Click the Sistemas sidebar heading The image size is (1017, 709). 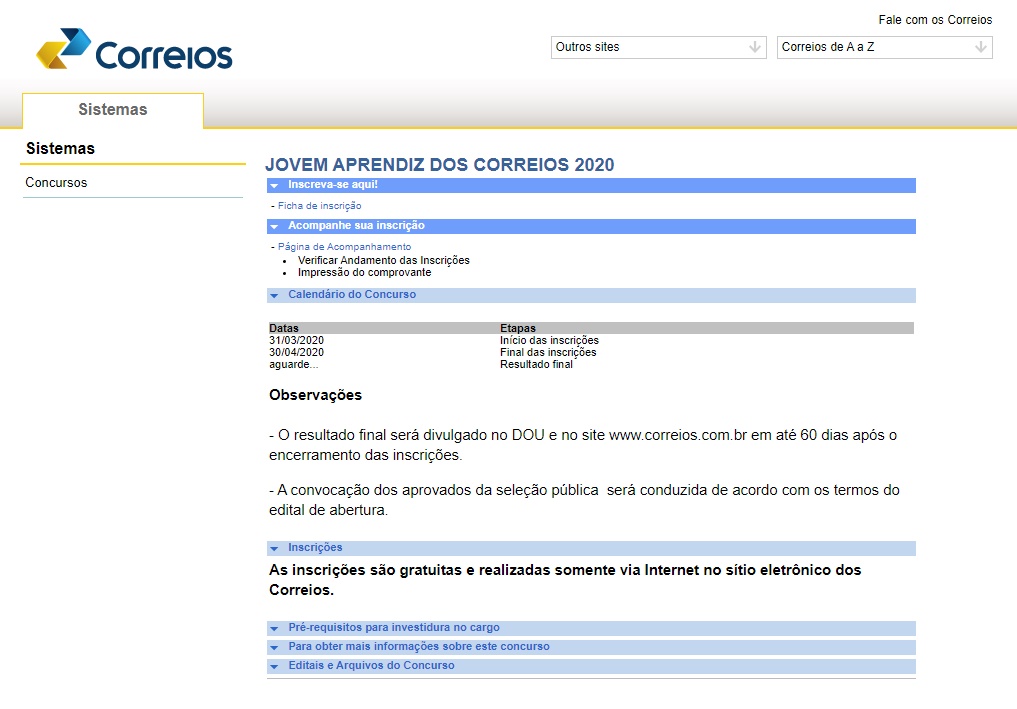[x=60, y=149]
